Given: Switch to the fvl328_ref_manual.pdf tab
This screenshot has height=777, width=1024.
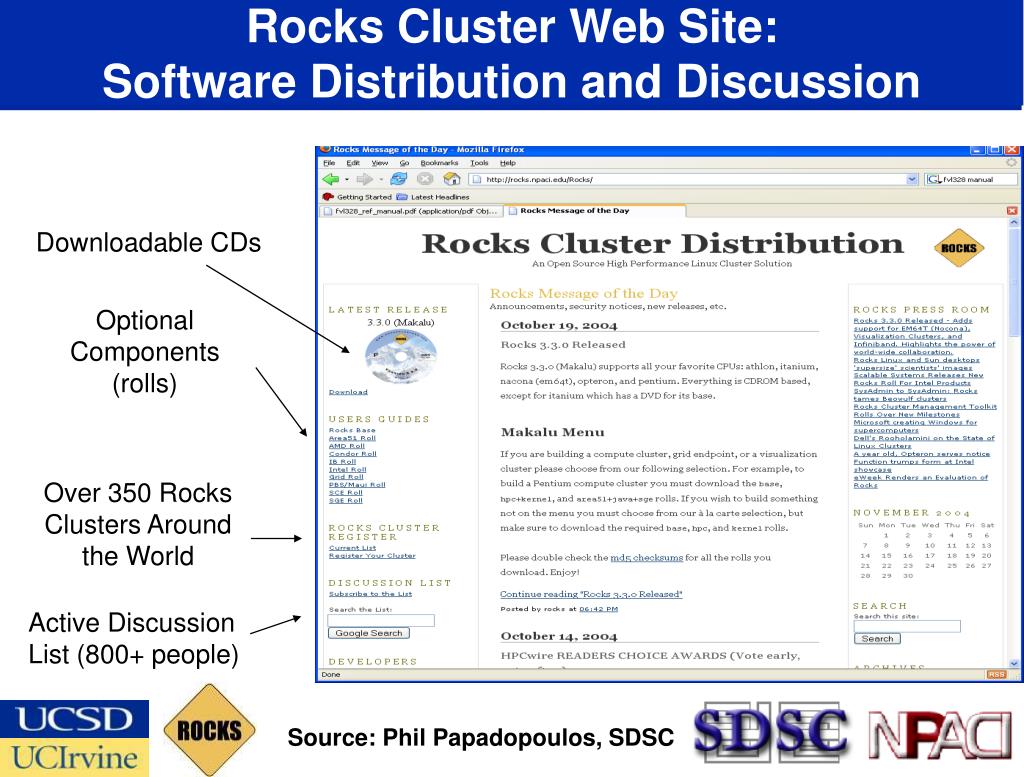Looking at the screenshot, I should pos(412,211).
